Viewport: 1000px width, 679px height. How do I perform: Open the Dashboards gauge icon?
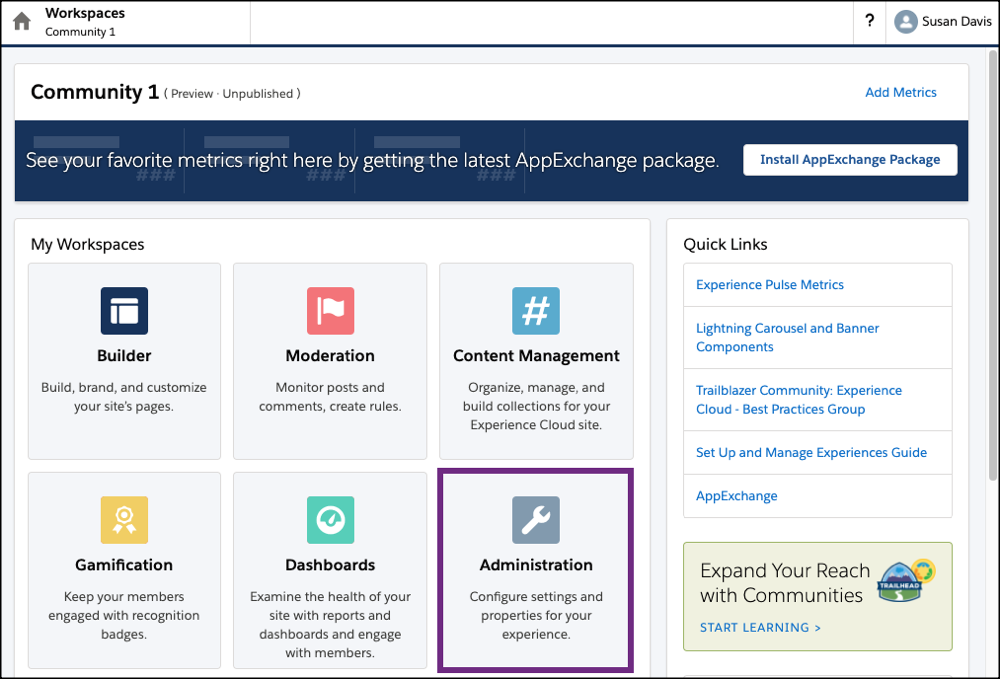point(330,519)
